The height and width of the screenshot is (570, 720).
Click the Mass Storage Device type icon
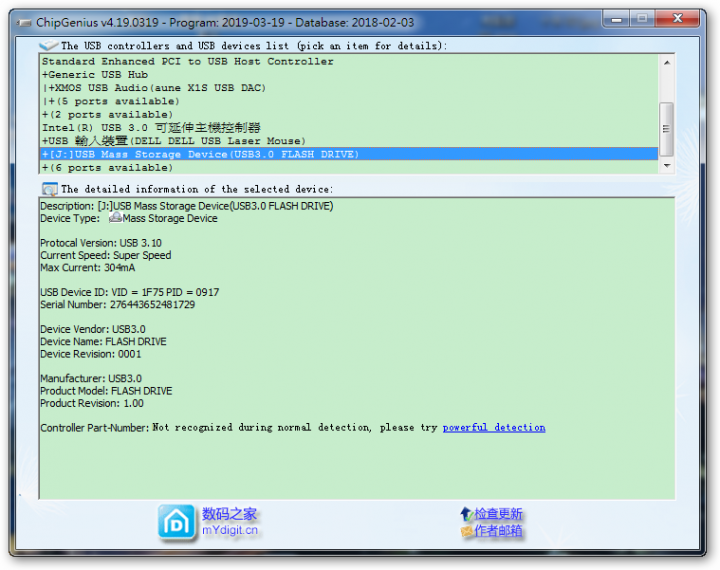[x=115, y=218]
